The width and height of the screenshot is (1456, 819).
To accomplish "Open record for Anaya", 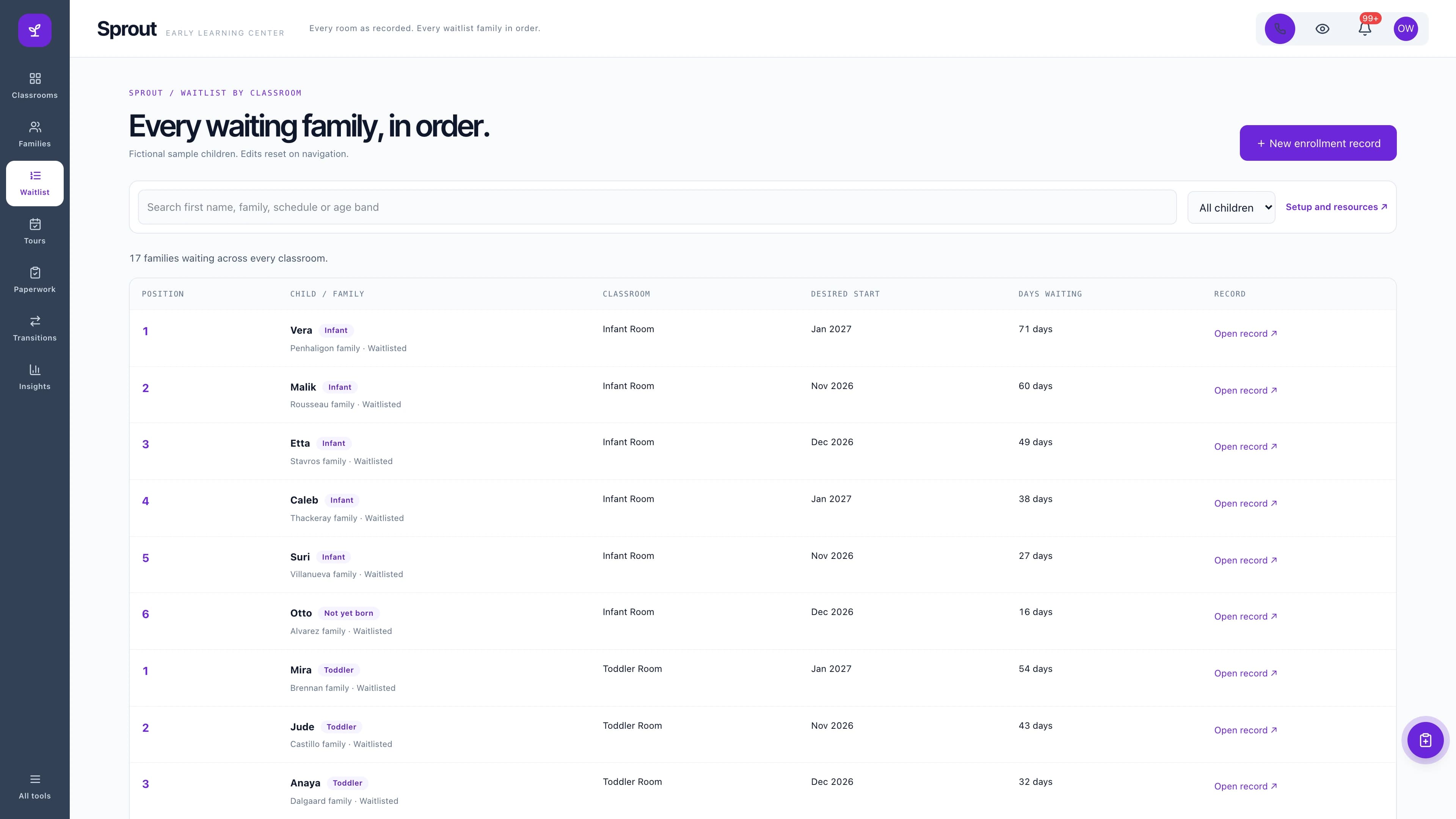I will [1245, 786].
